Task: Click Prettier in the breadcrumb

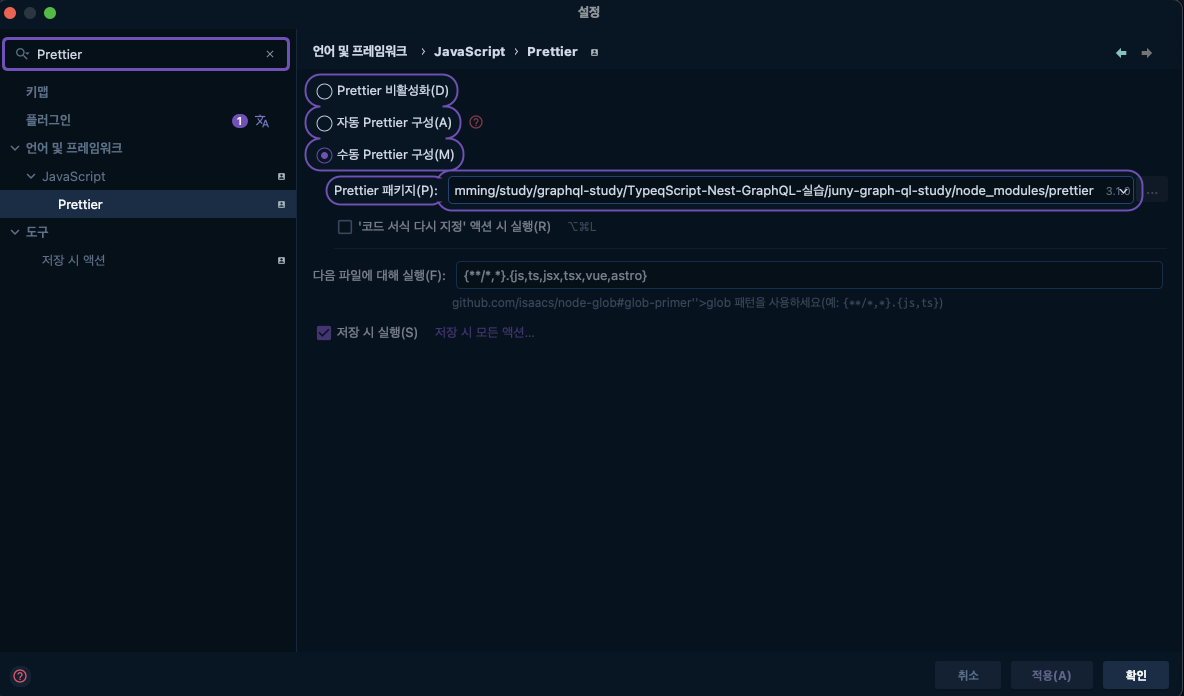Action: pyautogui.click(x=552, y=51)
